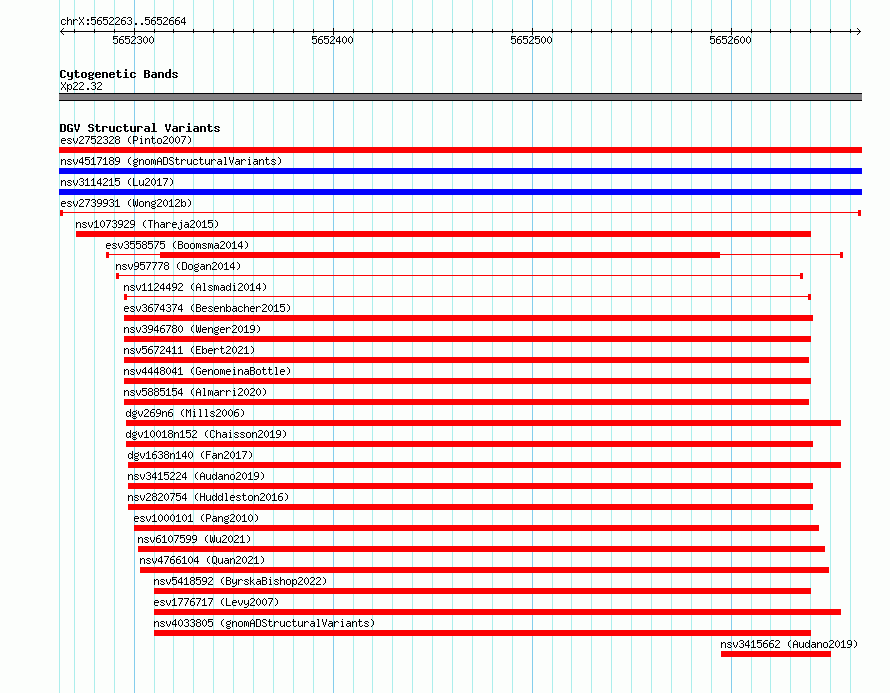This screenshot has height=693, width=890.
Task: Click the thick red bar of esv3558575
Action: click(x=440, y=255)
